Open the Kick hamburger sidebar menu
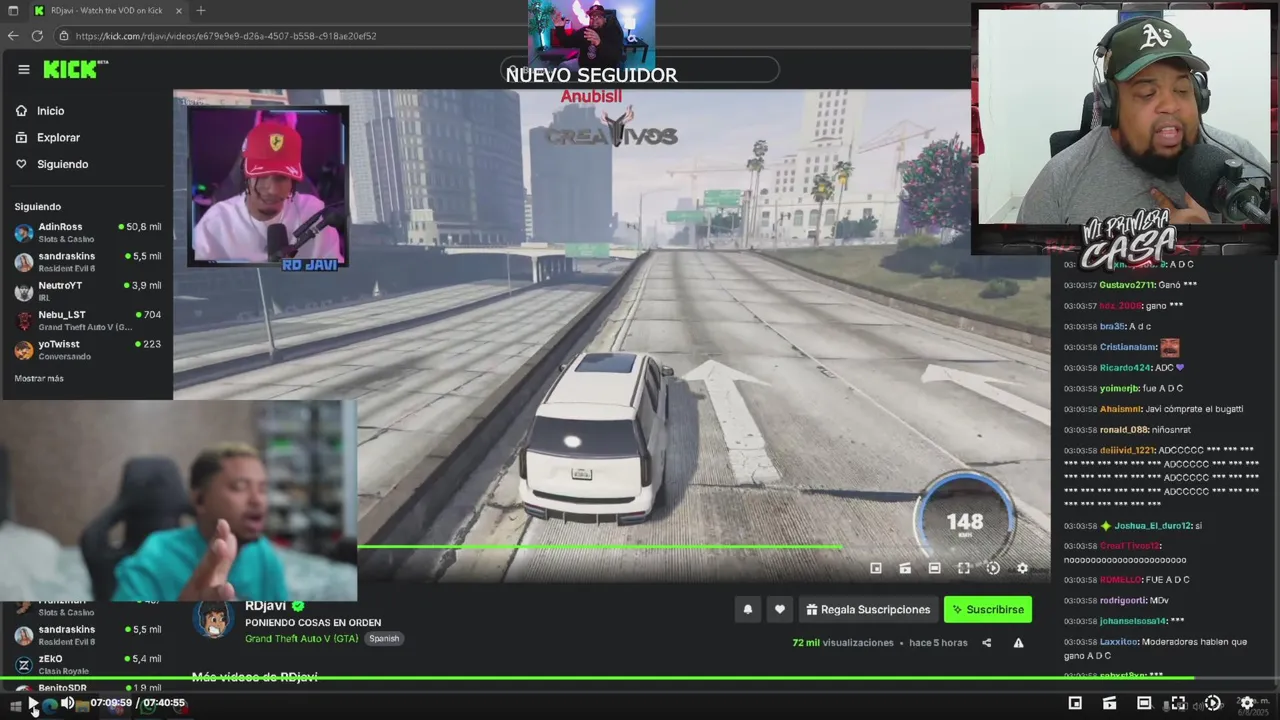Viewport: 1280px width, 720px height. click(x=24, y=70)
